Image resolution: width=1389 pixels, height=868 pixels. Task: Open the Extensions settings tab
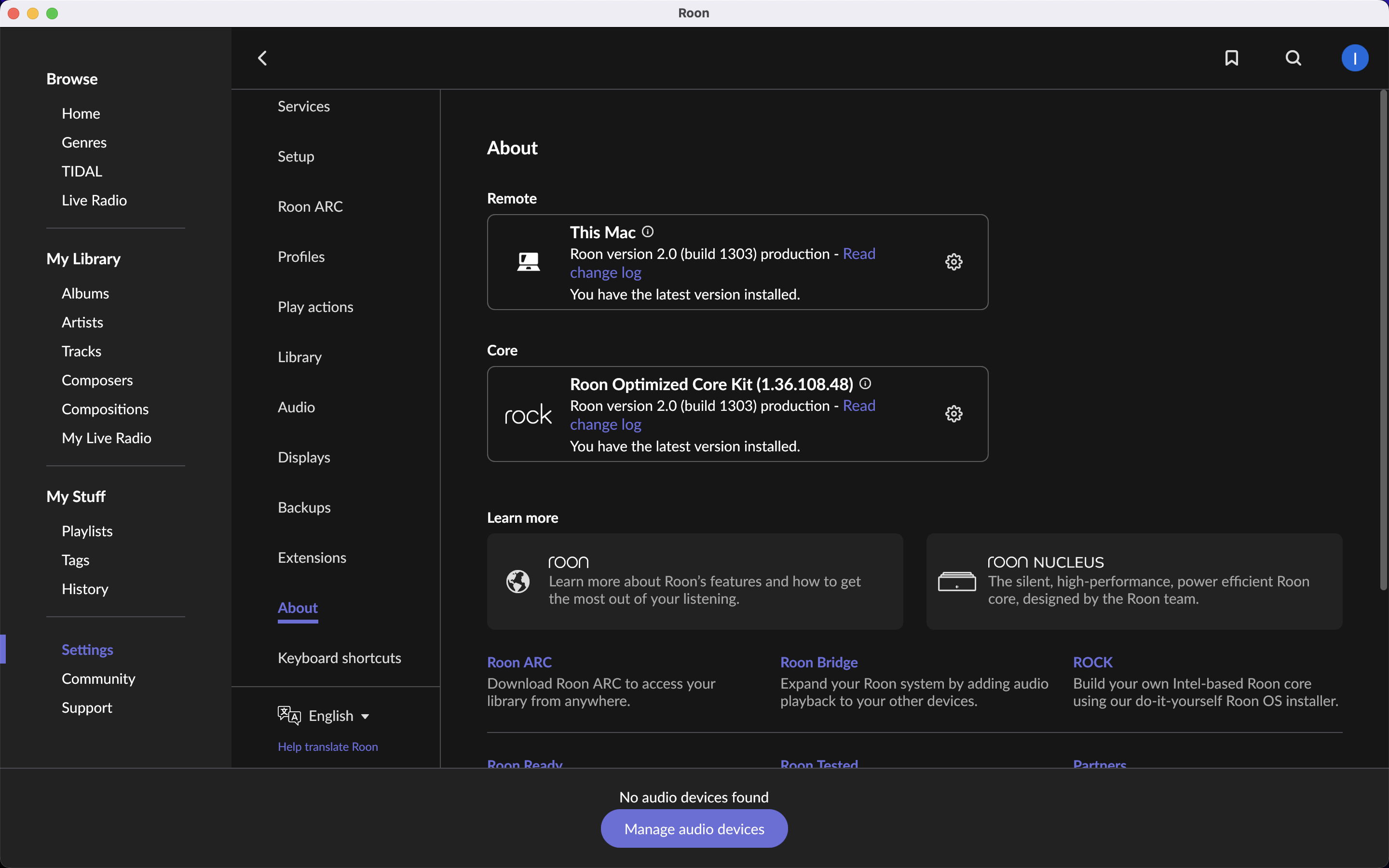click(312, 557)
